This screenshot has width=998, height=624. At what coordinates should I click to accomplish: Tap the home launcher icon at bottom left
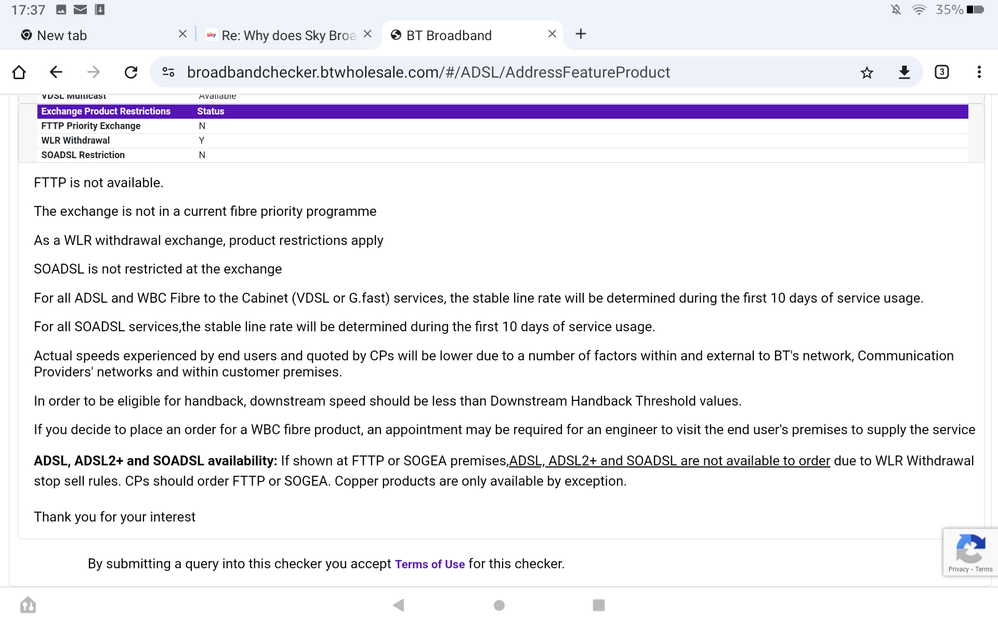point(27,604)
